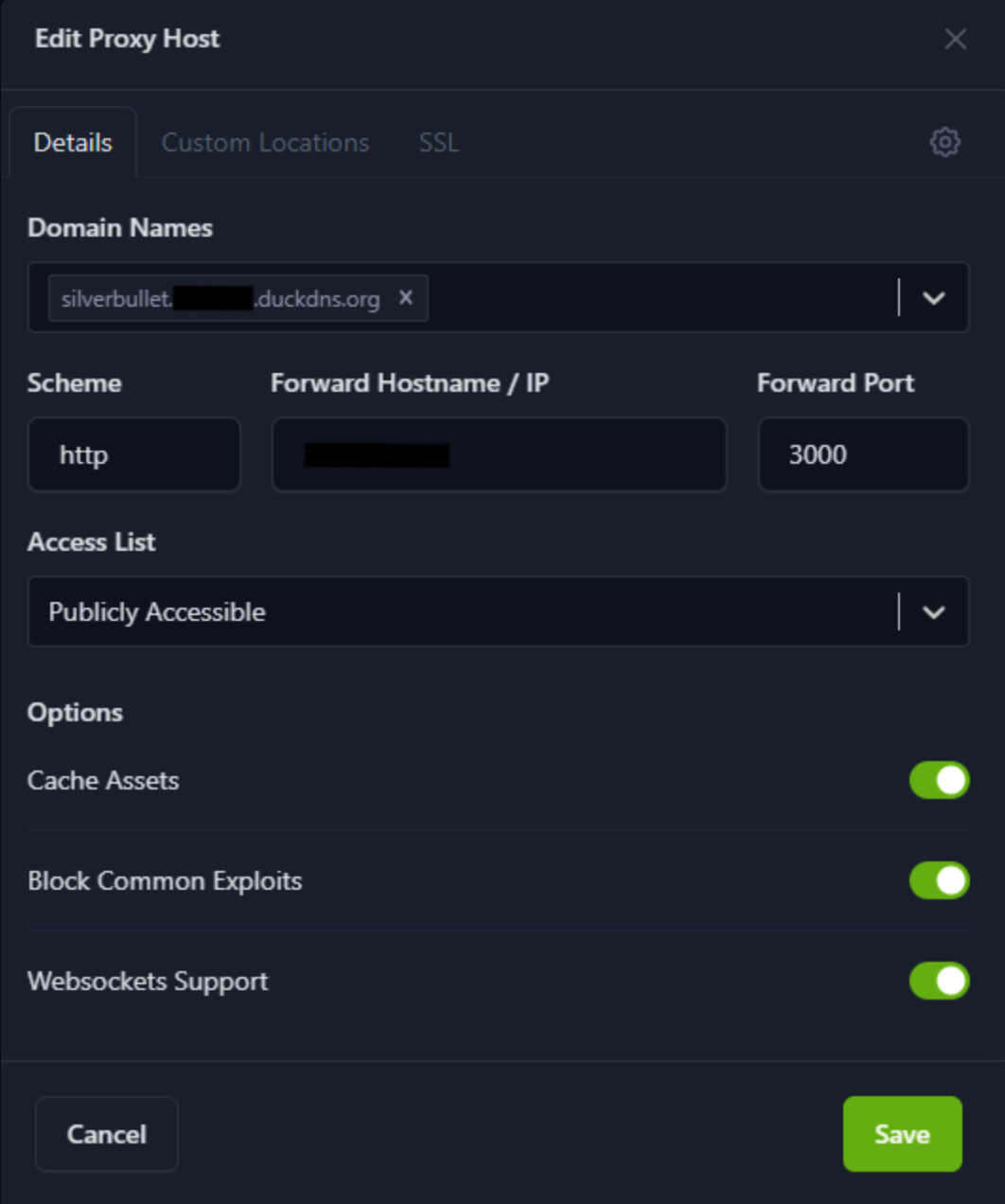This screenshot has height=1204, width=1005.
Task: Click the Forward Port field showing 3000
Action: click(863, 455)
